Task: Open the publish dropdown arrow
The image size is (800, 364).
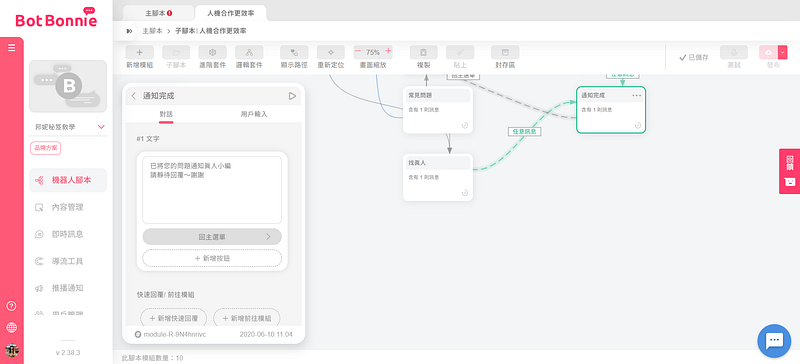Action: 783,52
